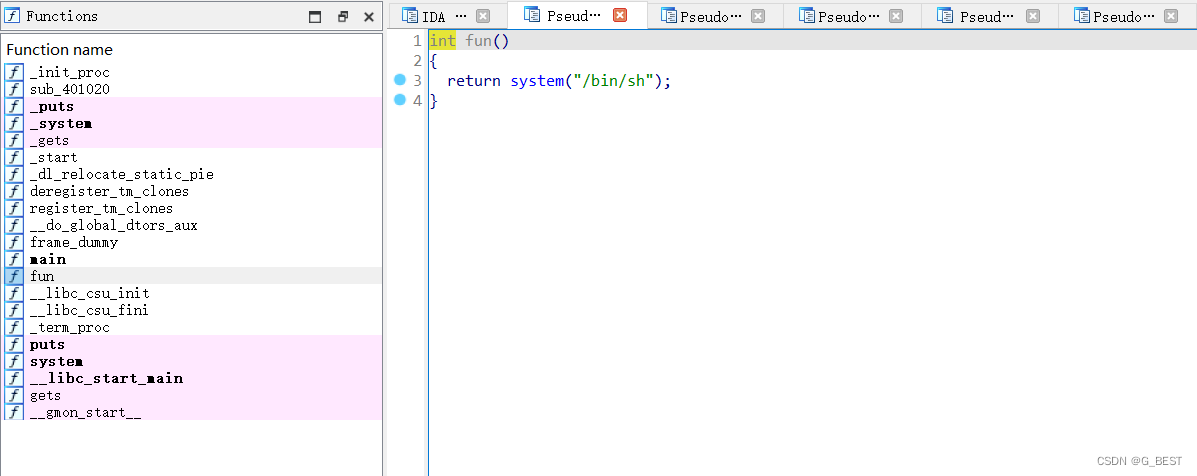Click function icon beside _gets
The image size is (1197, 476).
14,140
